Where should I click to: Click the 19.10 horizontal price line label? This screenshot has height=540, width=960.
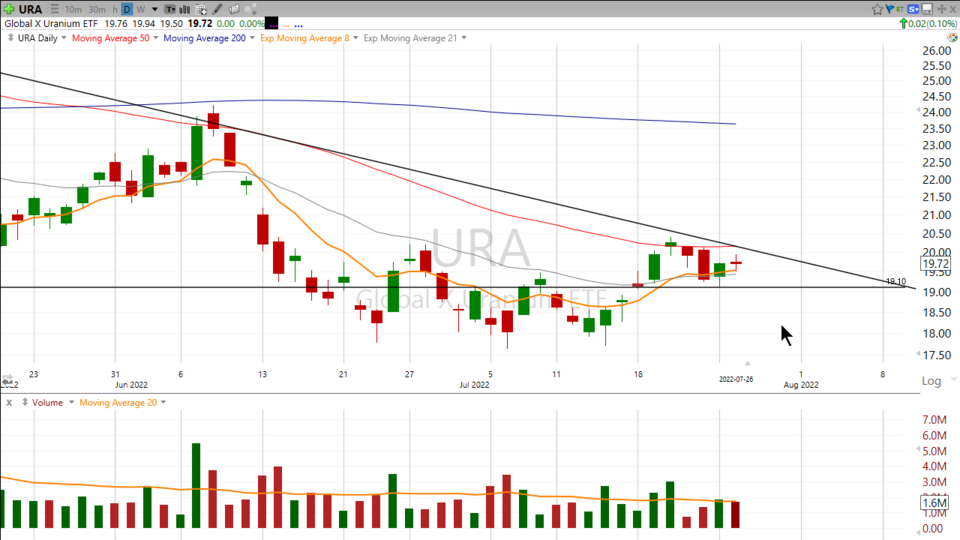(895, 282)
